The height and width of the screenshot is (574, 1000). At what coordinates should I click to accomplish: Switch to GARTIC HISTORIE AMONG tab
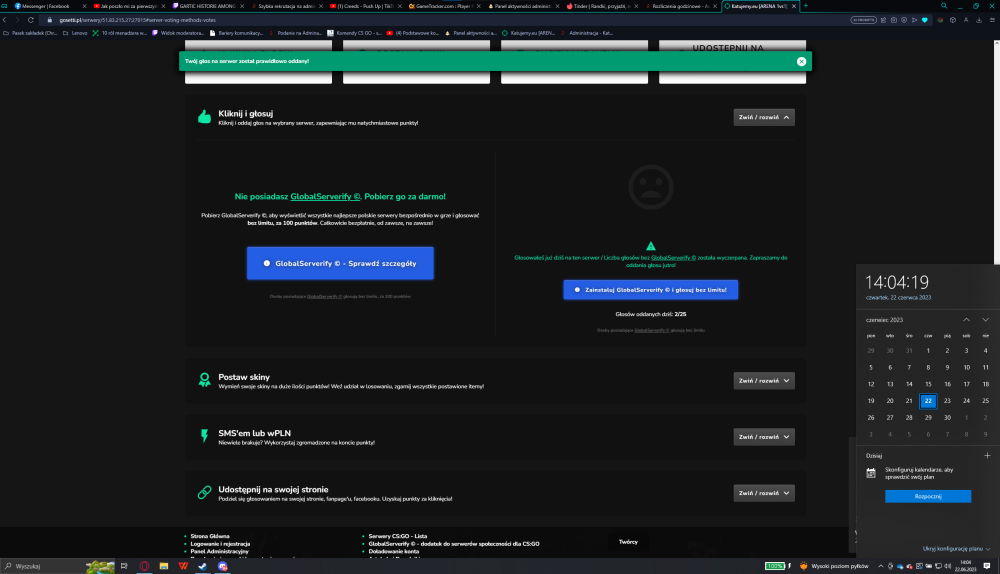207,6
